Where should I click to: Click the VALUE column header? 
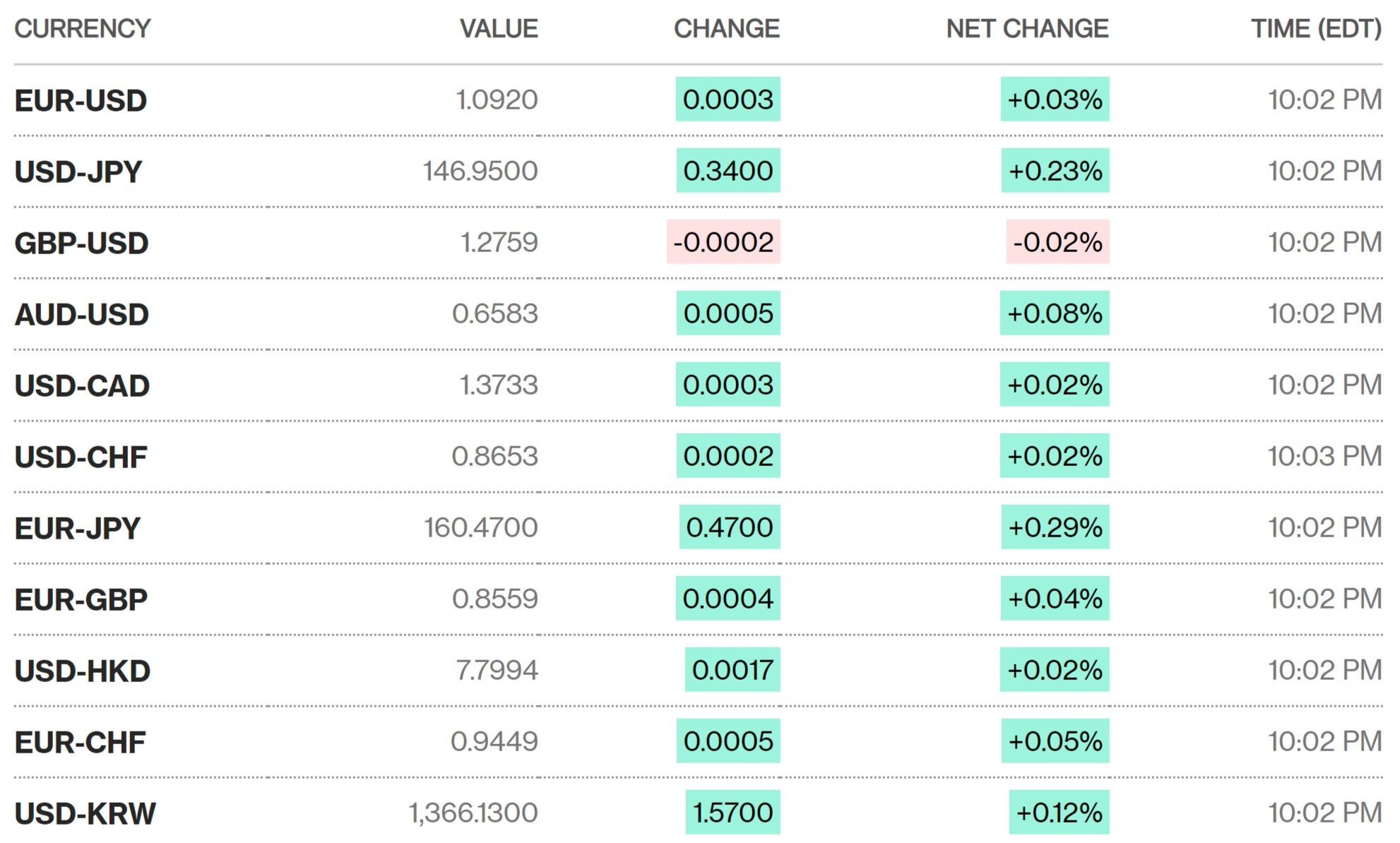tap(499, 29)
